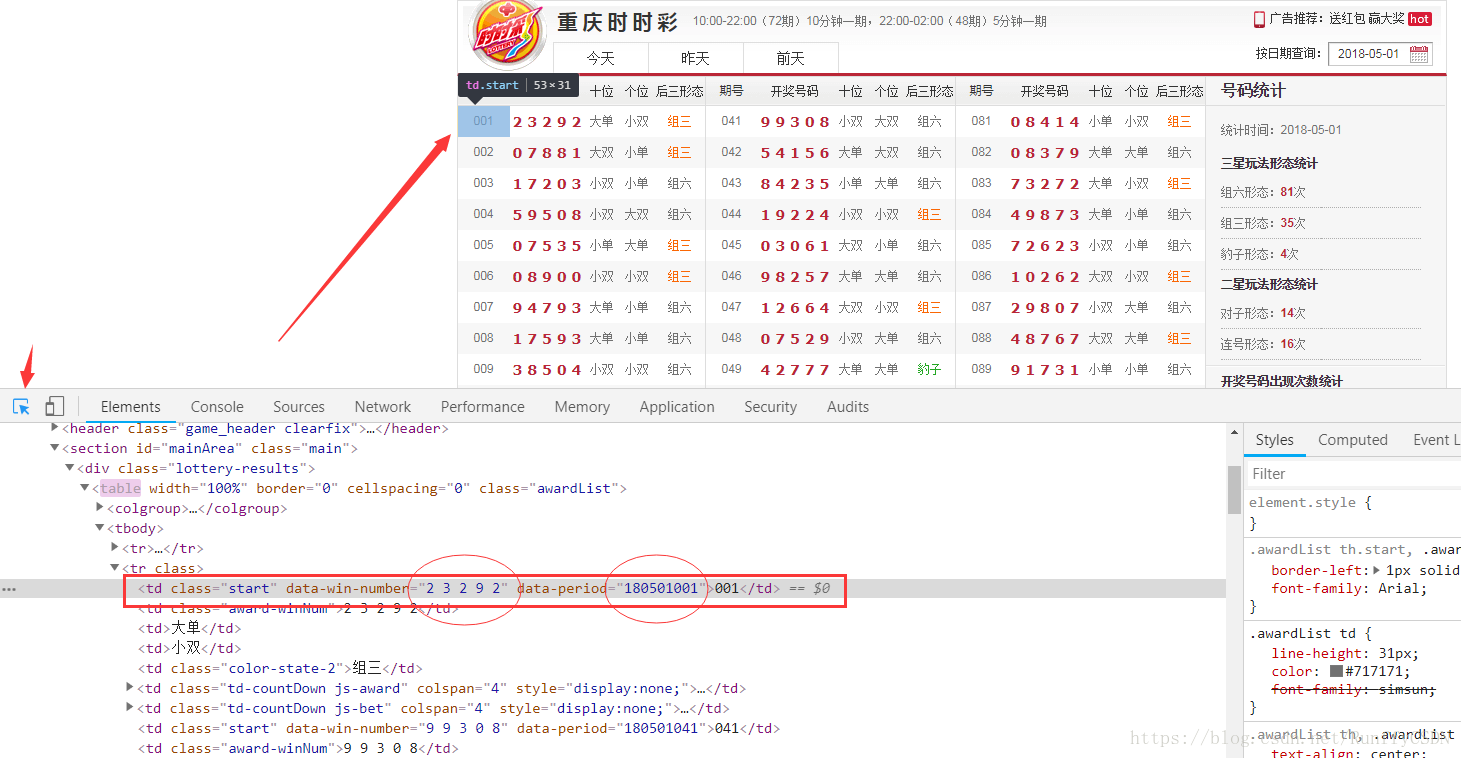
Task: Switch to the 昨天 results tab
Action: click(x=695, y=58)
